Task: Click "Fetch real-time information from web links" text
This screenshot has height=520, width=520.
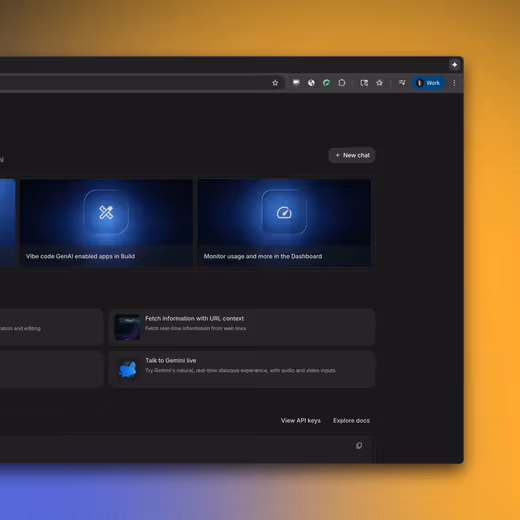Action: (x=195, y=328)
